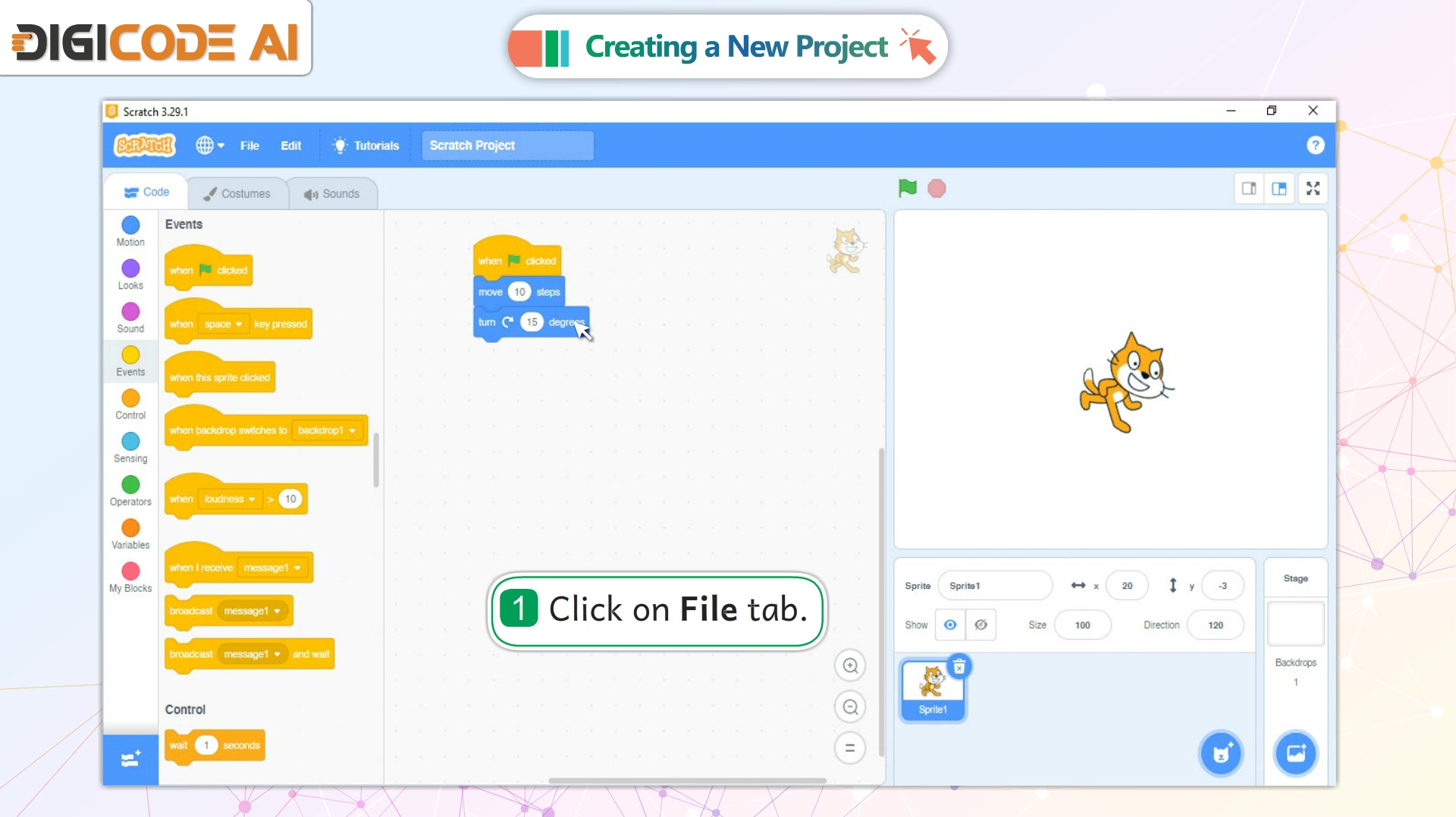Click the turn degrees value 15
The height and width of the screenshot is (817, 1456).
click(x=532, y=322)
